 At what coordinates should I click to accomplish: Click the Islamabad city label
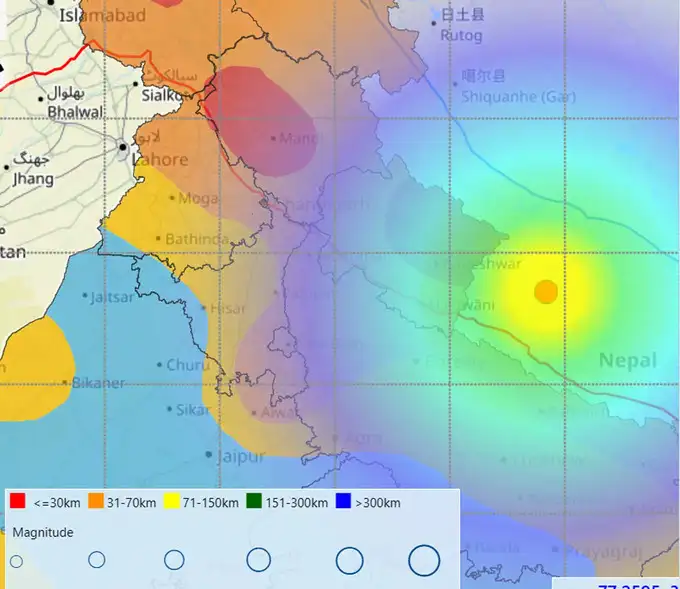[x=102, y=15]
